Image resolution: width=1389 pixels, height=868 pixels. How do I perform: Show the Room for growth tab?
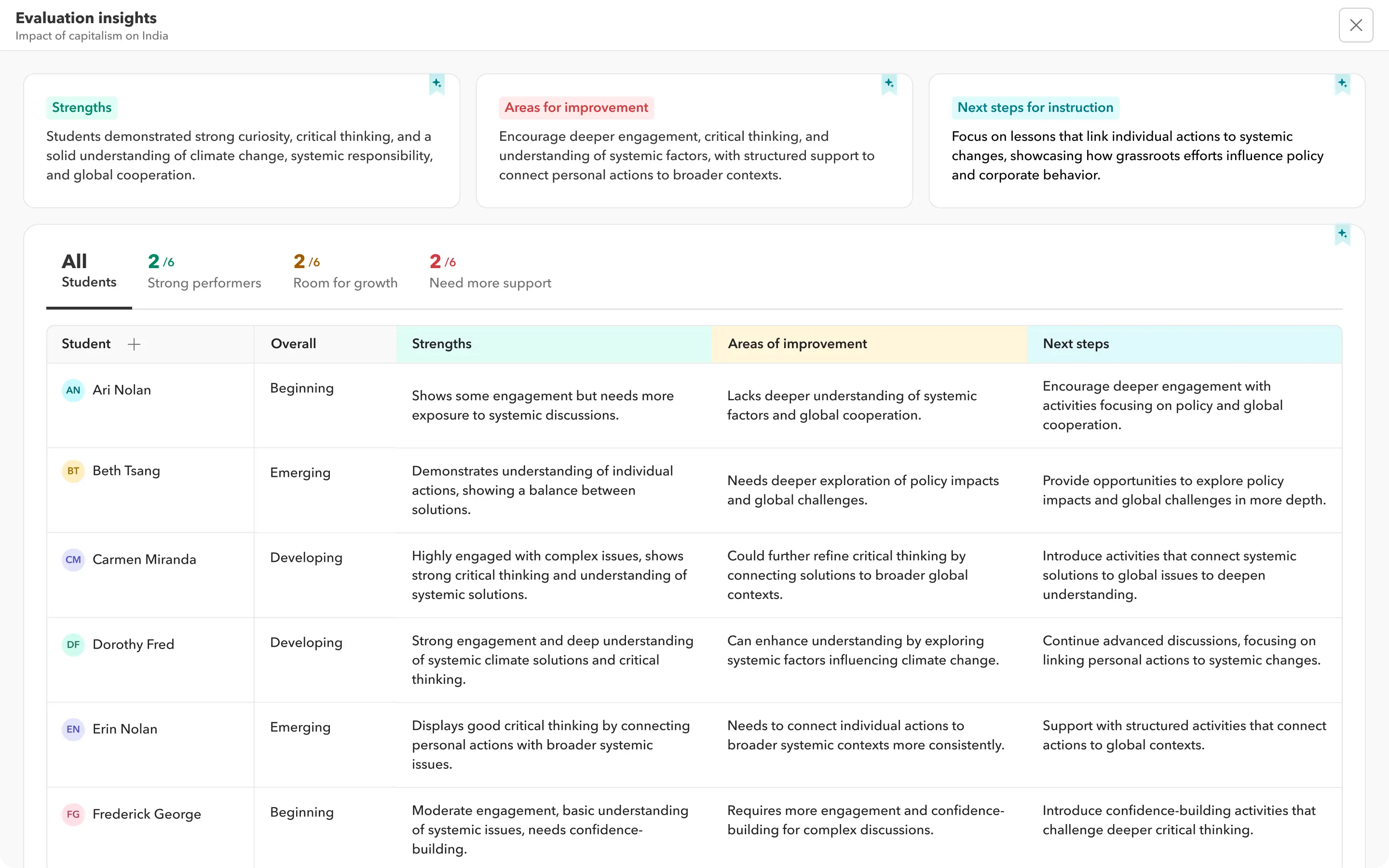pyautogui.click(x=345, y=271)
